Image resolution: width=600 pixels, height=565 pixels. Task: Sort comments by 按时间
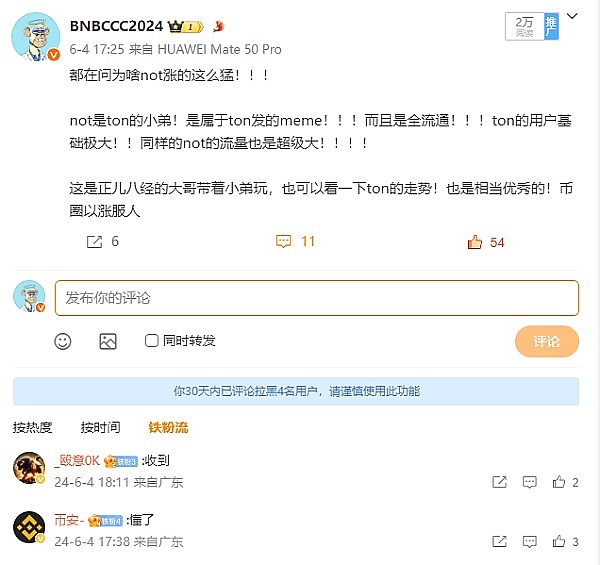101,427
